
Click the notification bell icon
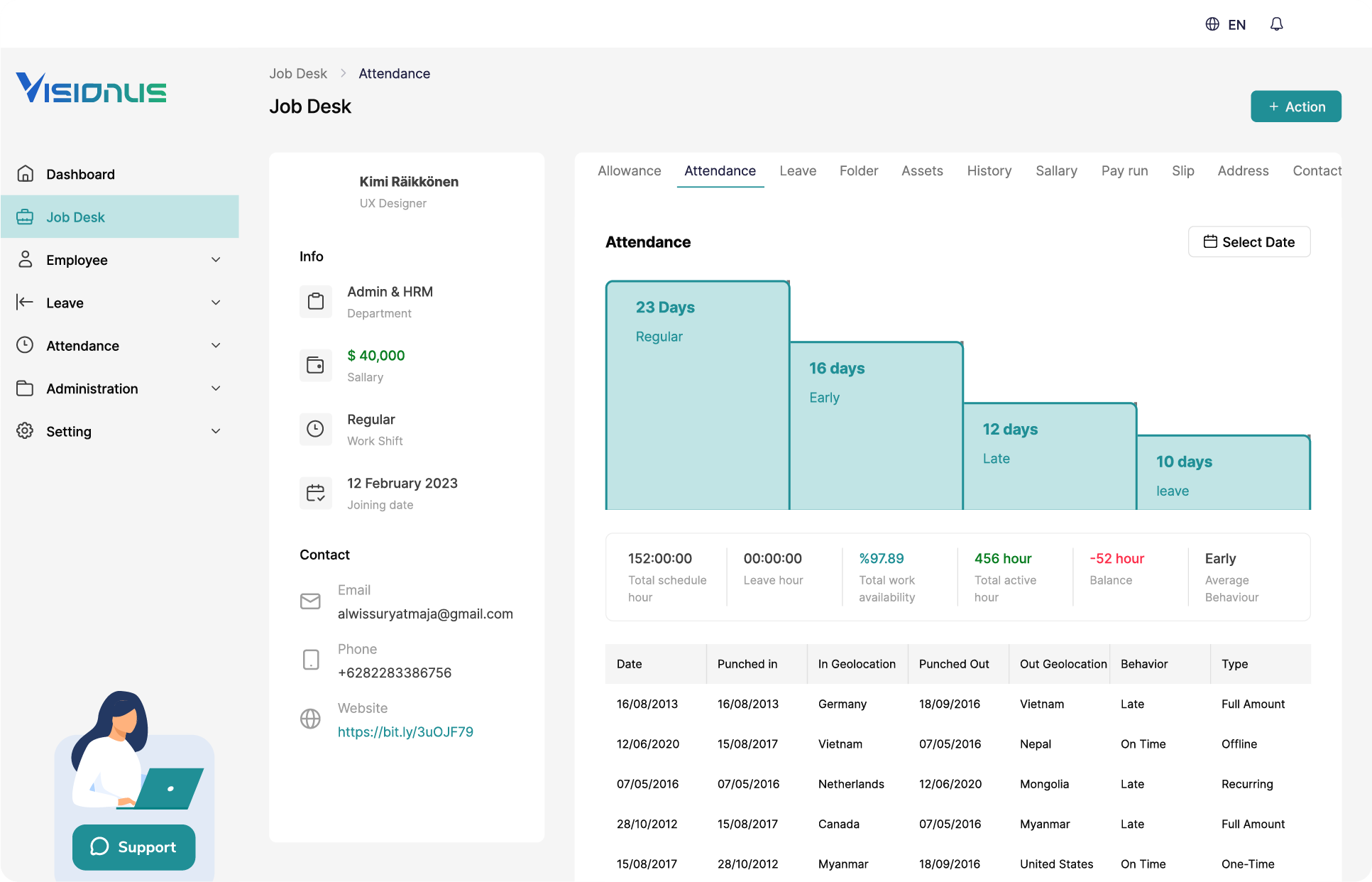click(1275, 23)
